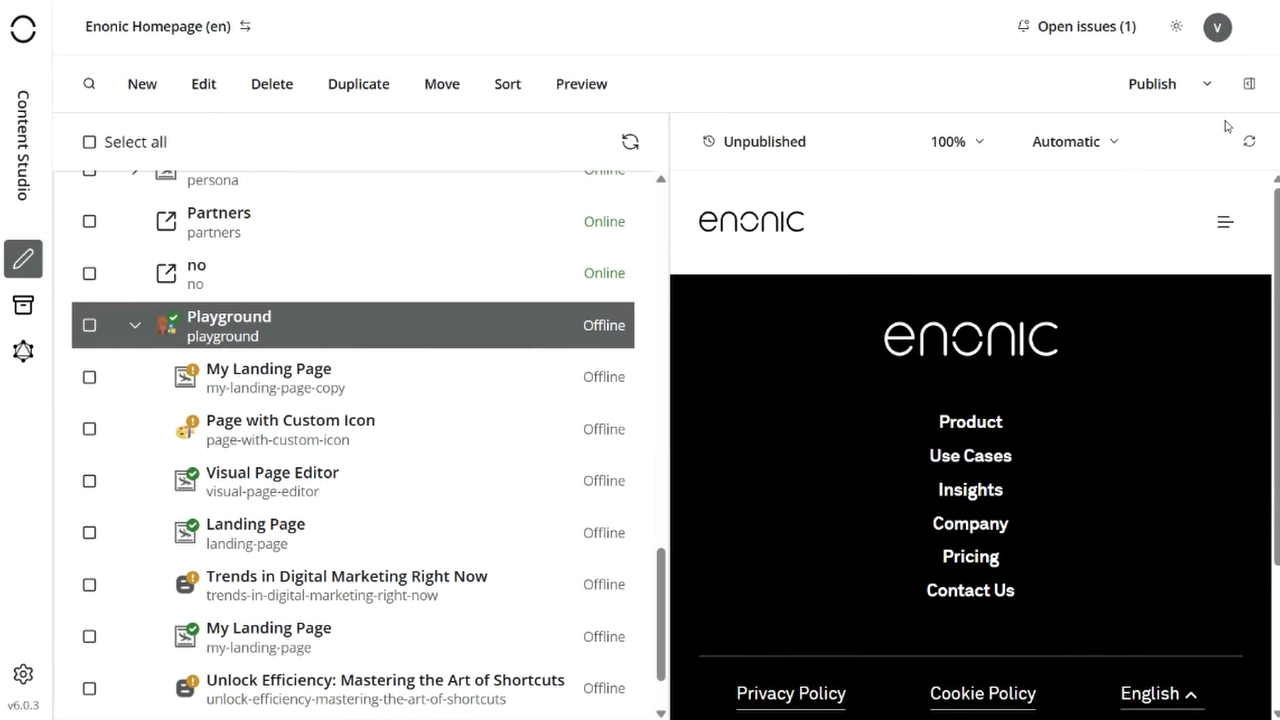Image resolution: width=1280 pixels, height=720 pixels.
Task: Select checkbox for Trends in Digital Marketing
Action: pyautogui.click(x=89, y=585)
